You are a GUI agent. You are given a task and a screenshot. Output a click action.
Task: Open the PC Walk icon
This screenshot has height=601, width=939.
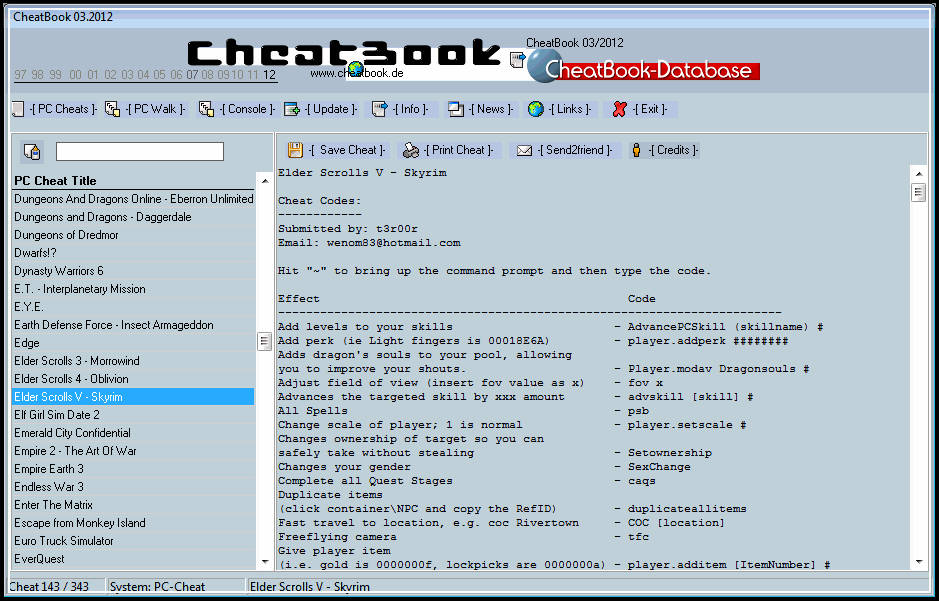(x=113, y=109)
